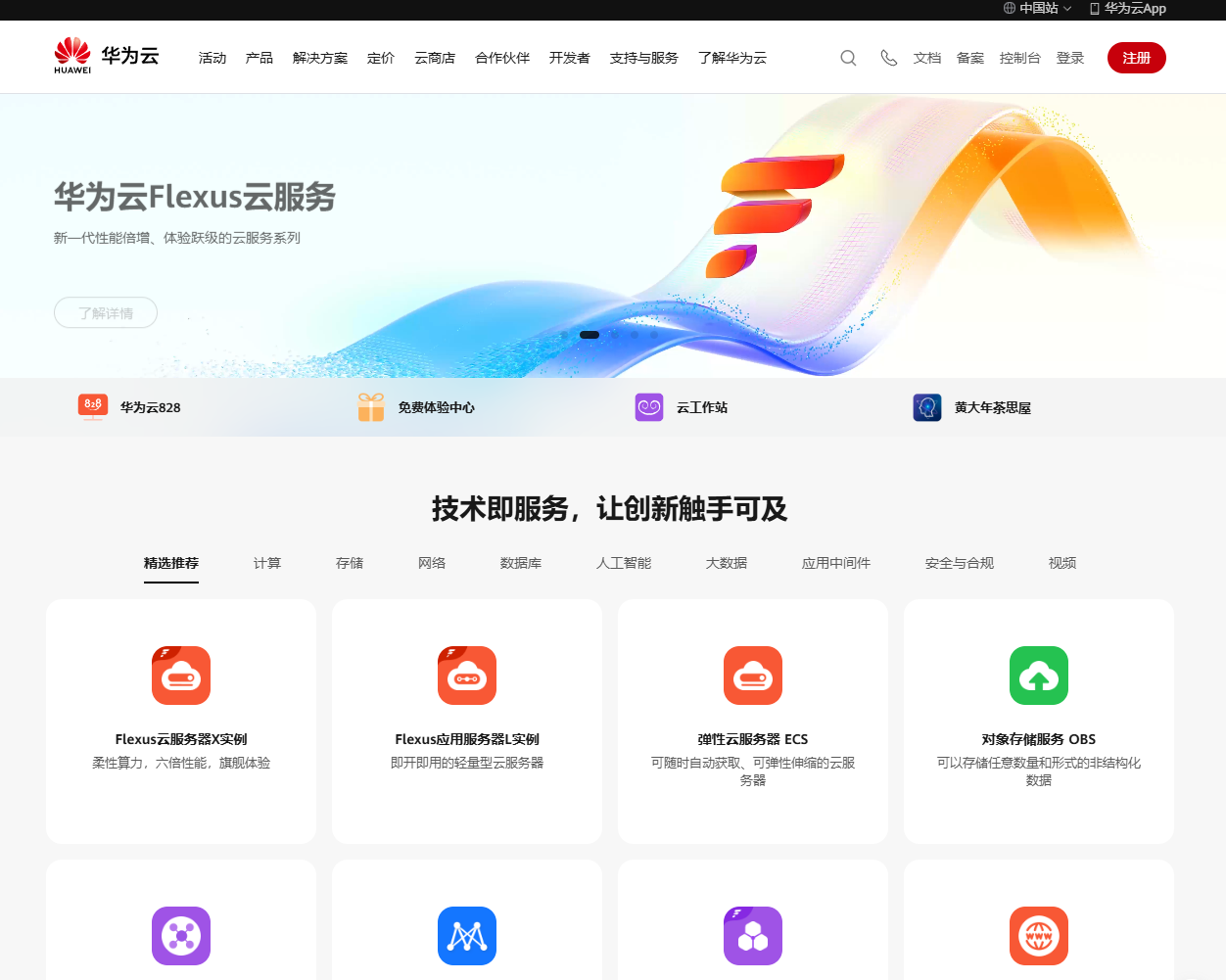Click the 免费体验中心 label
The height and width of the screenshot is (980, 1226).
point(437,407)
